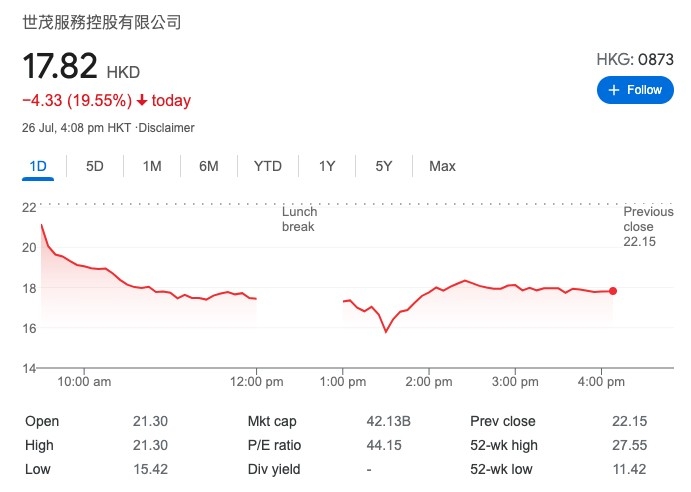The image size is (691, 492).
Task: Click the 12:00 pm axis marker
Action: pos(256,381)
